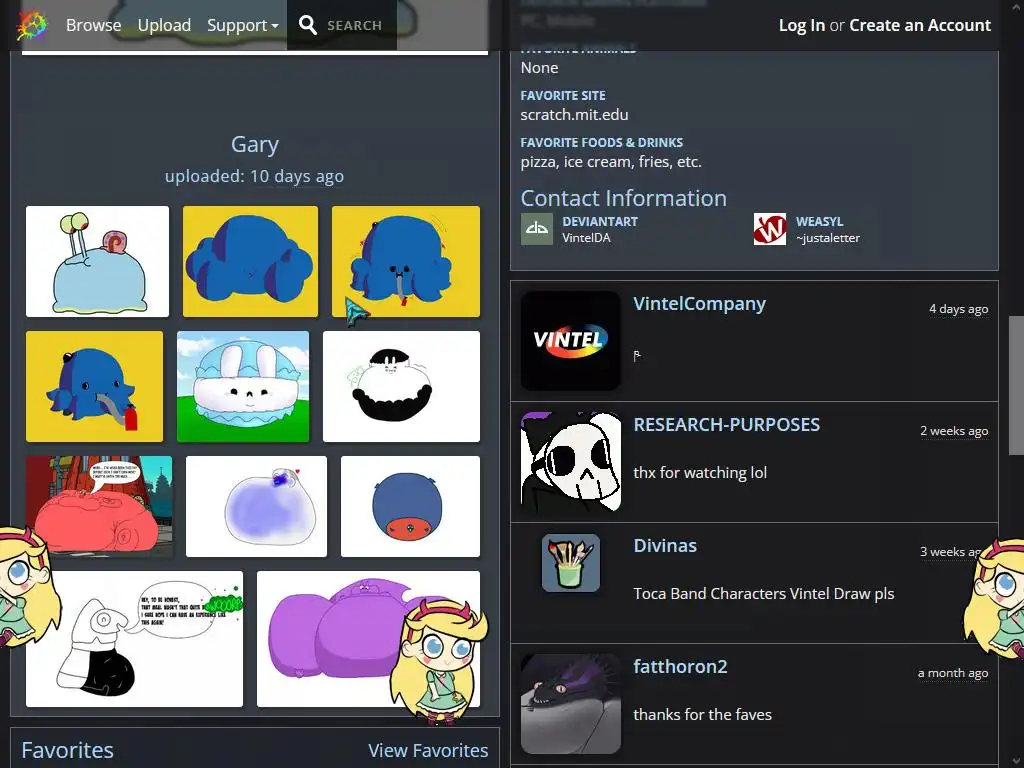Open Divinas user profile link
Image resolution: width=1024 pixels, height=768 pixels.
[665, 545]
